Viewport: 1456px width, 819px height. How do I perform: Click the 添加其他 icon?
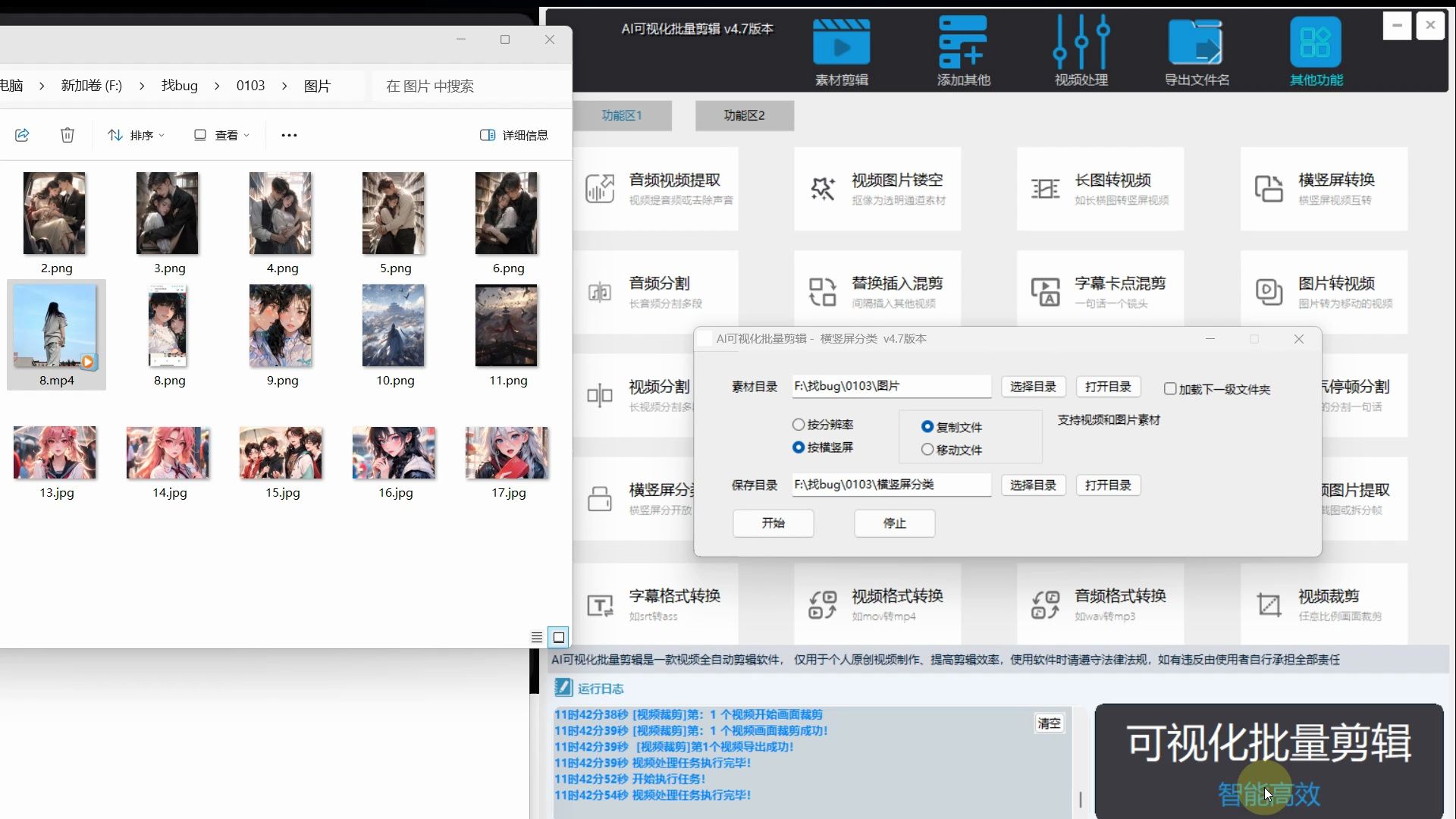tap(962, 43)
